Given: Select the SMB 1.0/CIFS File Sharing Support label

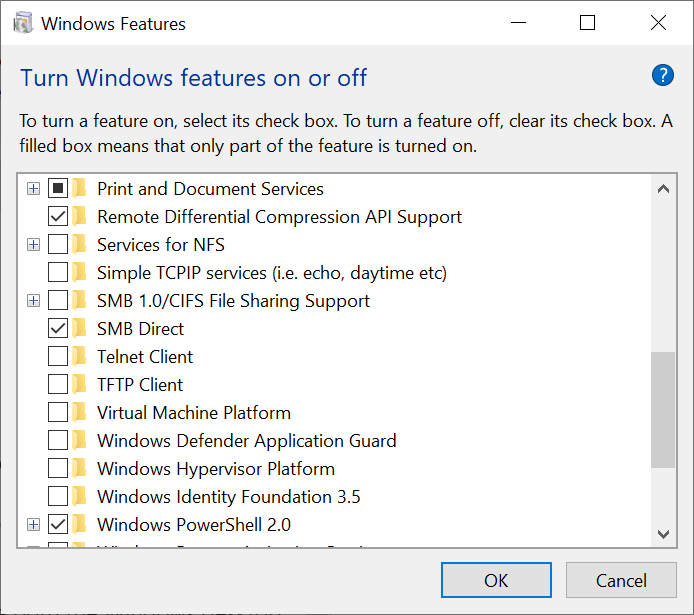Looking at the screenshot, I should coord(233,300).
